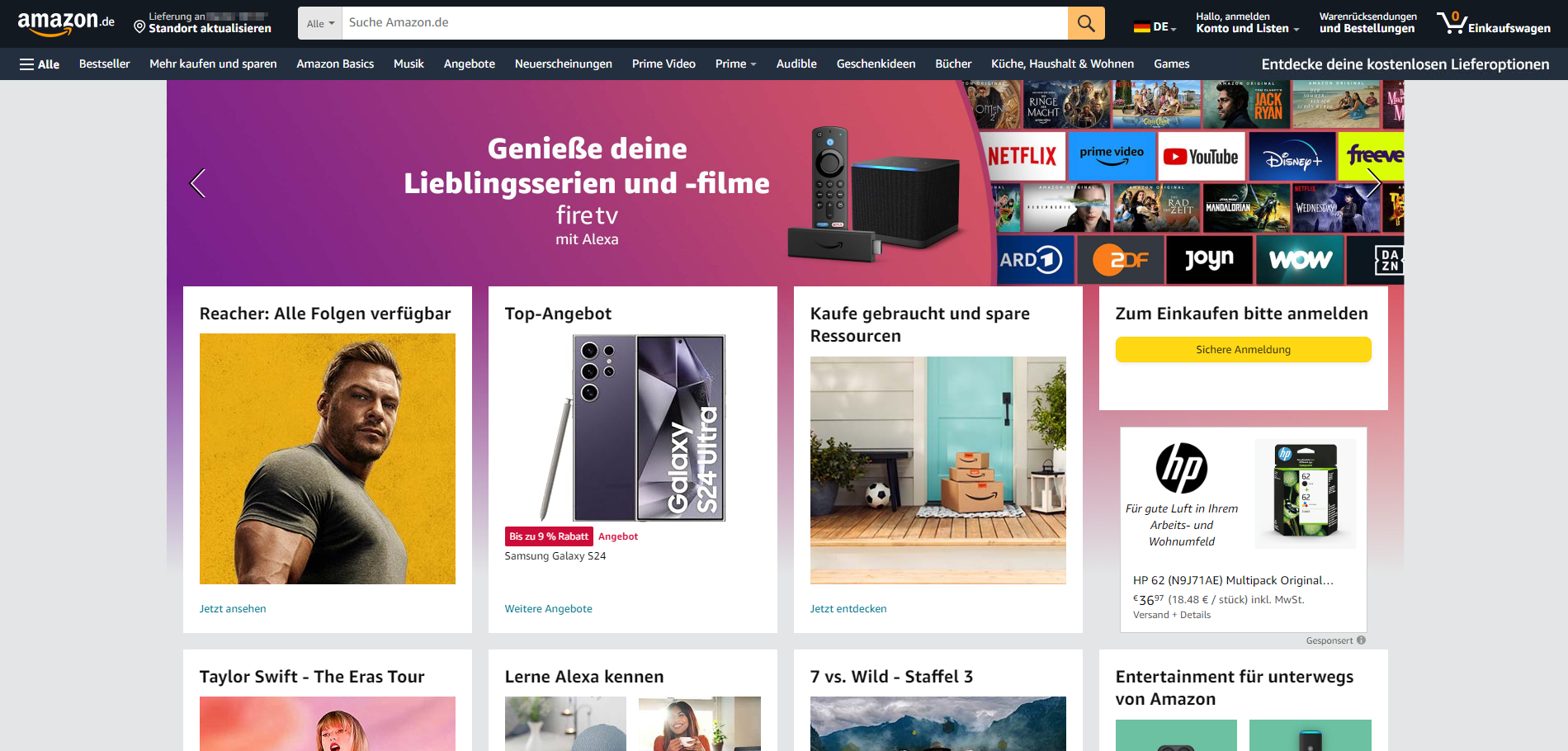Click the Angebot deal label
Screen dimensions: 1568x751
pos(618,536)
